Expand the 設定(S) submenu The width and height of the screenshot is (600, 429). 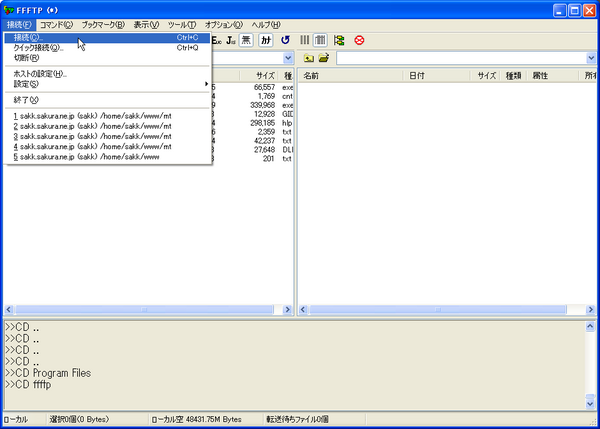(107, 84)
